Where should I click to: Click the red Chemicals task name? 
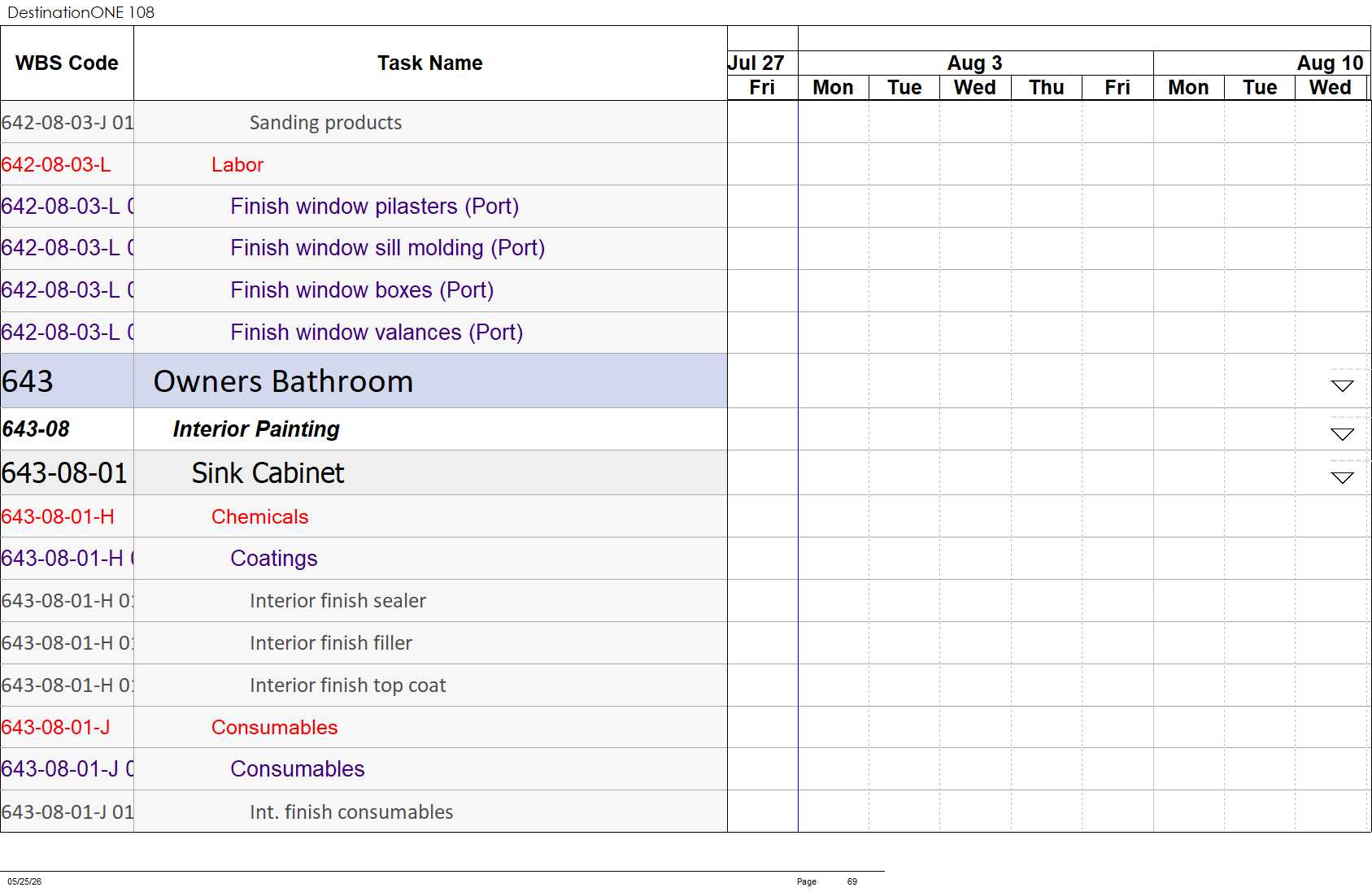point(260,517)
